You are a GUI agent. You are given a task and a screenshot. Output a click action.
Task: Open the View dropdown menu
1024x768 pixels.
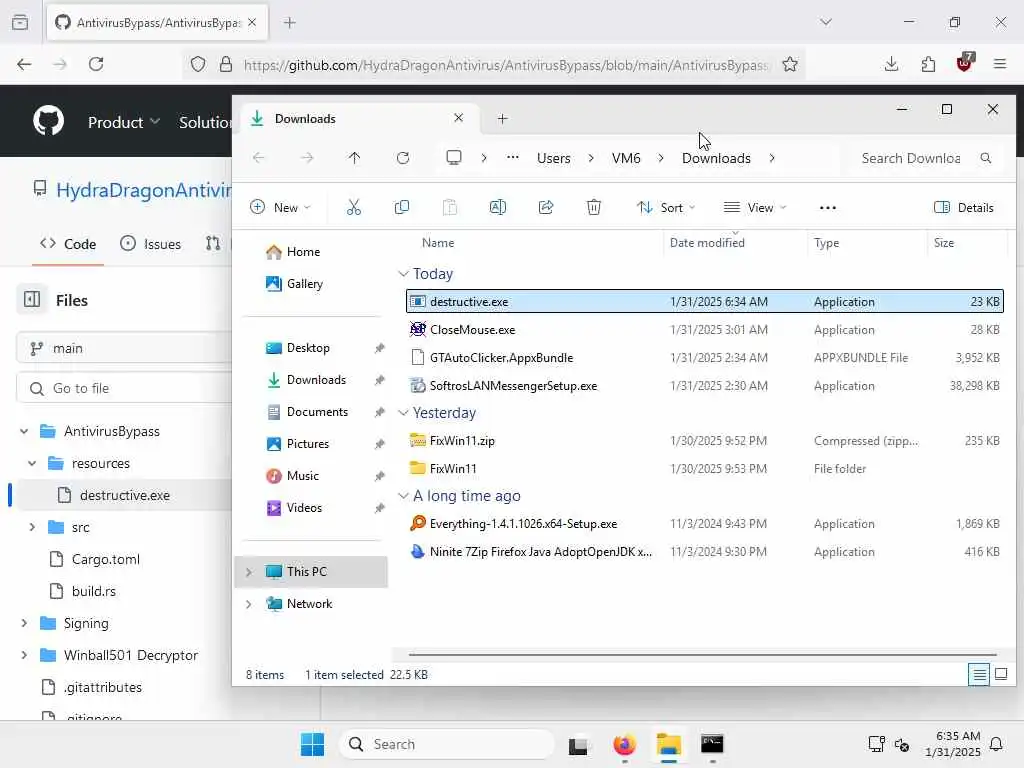(x=755, y=208)
